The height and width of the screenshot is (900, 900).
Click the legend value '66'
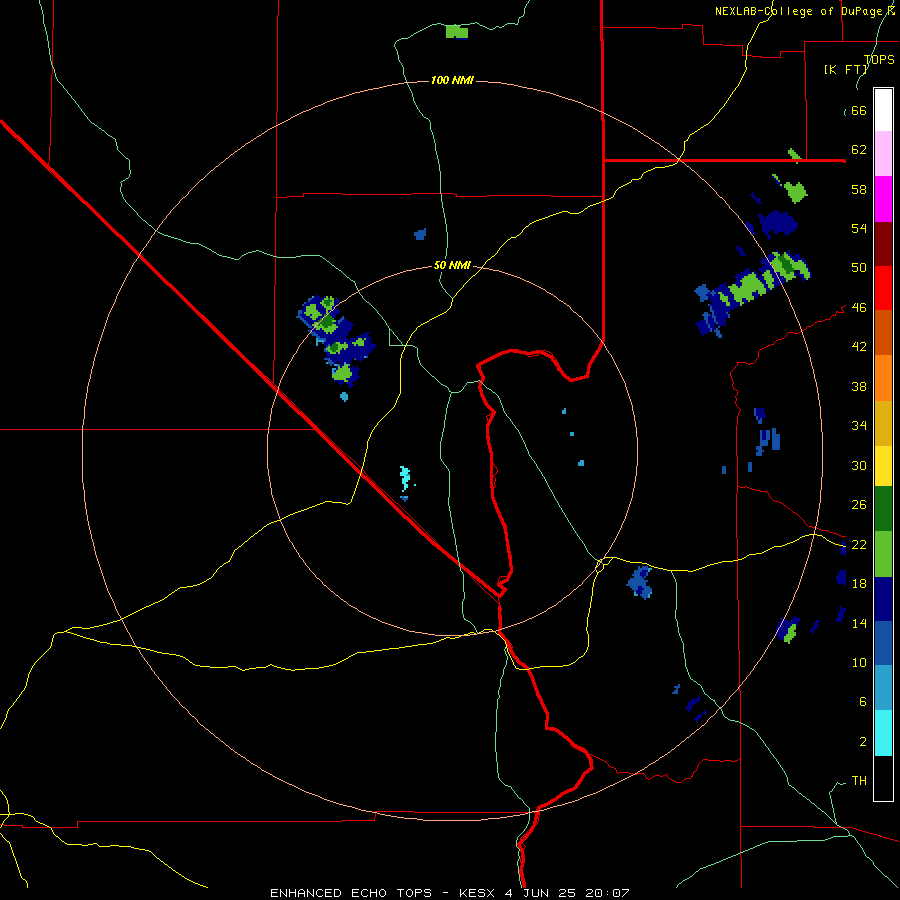pos(859,110)
